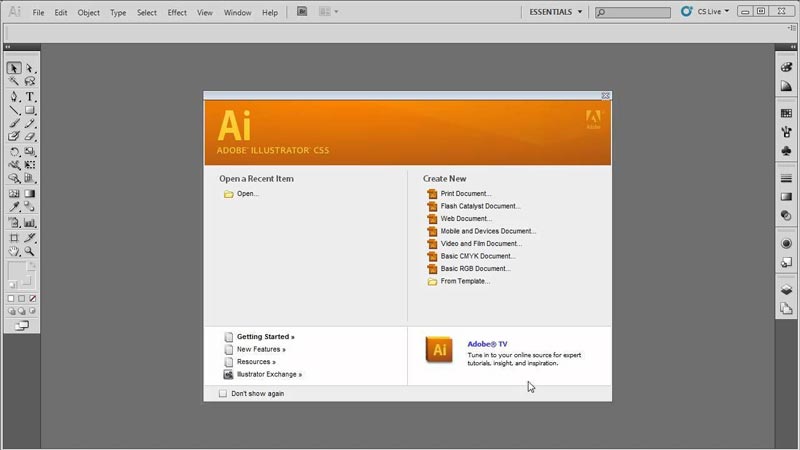Set paint mode to None (red slash)

[33, 298]
